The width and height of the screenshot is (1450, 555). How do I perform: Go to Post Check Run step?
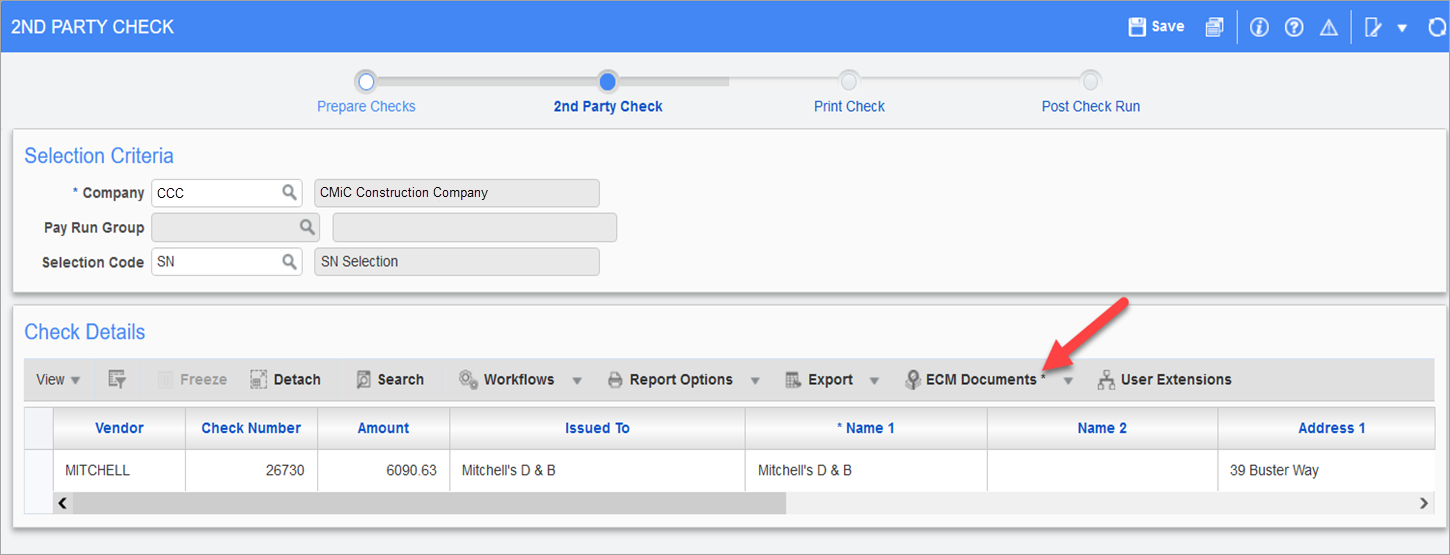[x=1091, y=106]
